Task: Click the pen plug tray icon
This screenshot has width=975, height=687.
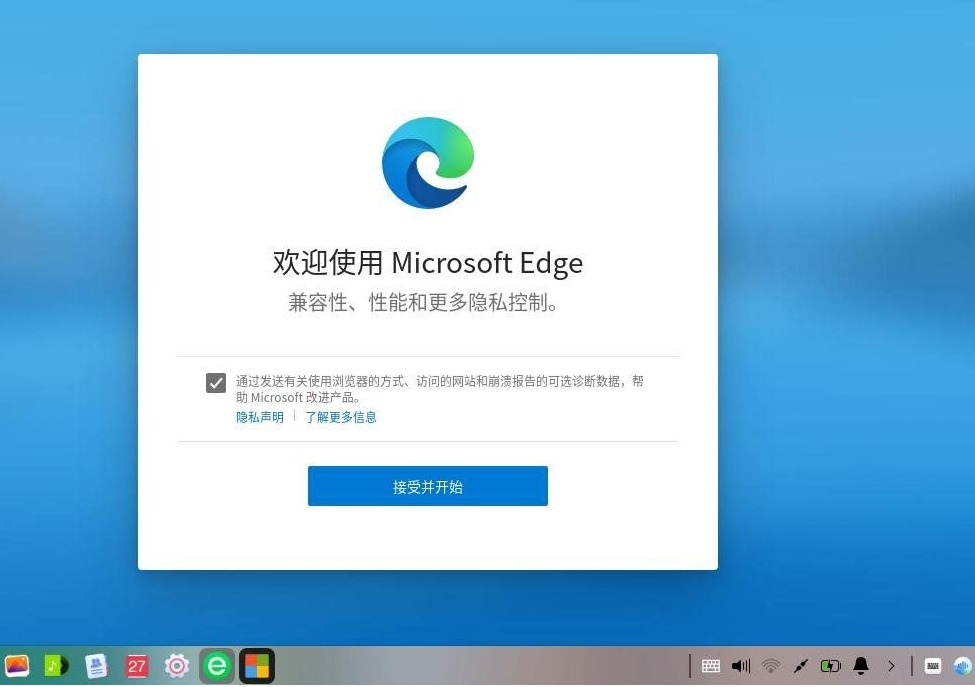Action: point(801,666)
